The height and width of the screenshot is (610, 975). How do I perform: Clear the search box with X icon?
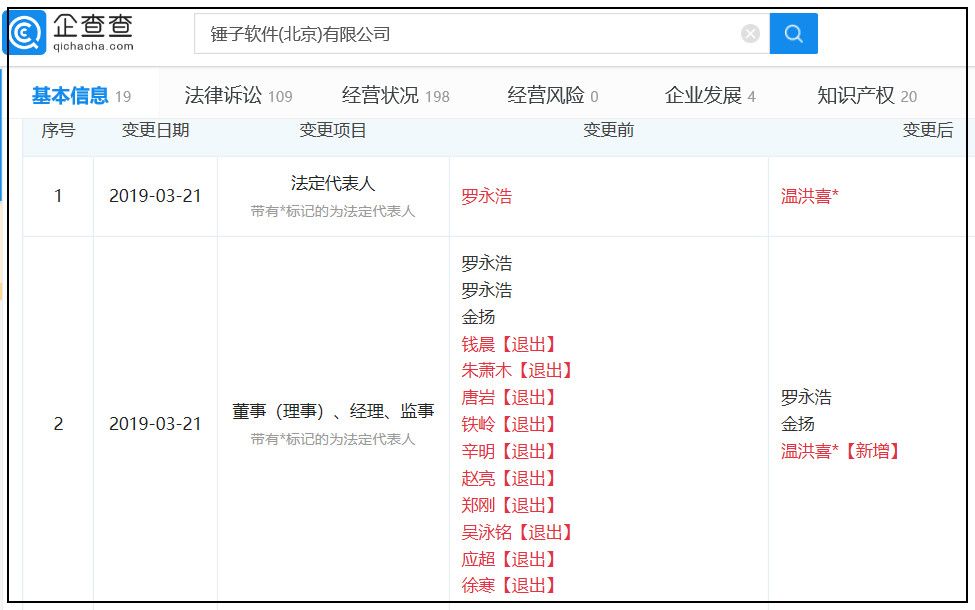click(x=750, y=34)
